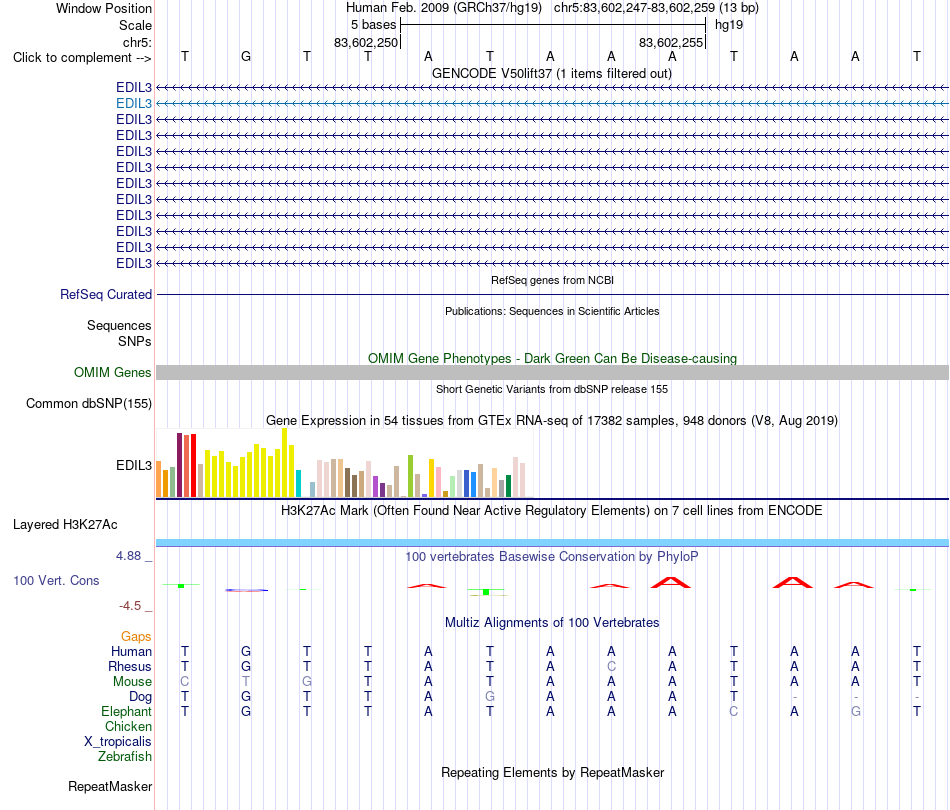The width and height of the screenshot is (950, 810).
Task: Open the GENCODE V50lift37 track title
Action: click(x=552, y=73)
